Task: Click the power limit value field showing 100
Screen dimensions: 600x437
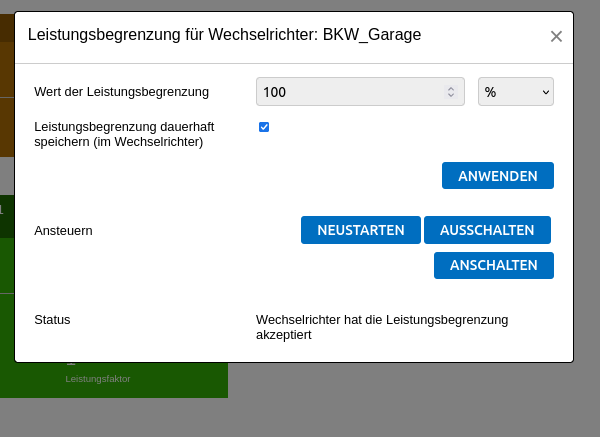Action: coord(360,92)
